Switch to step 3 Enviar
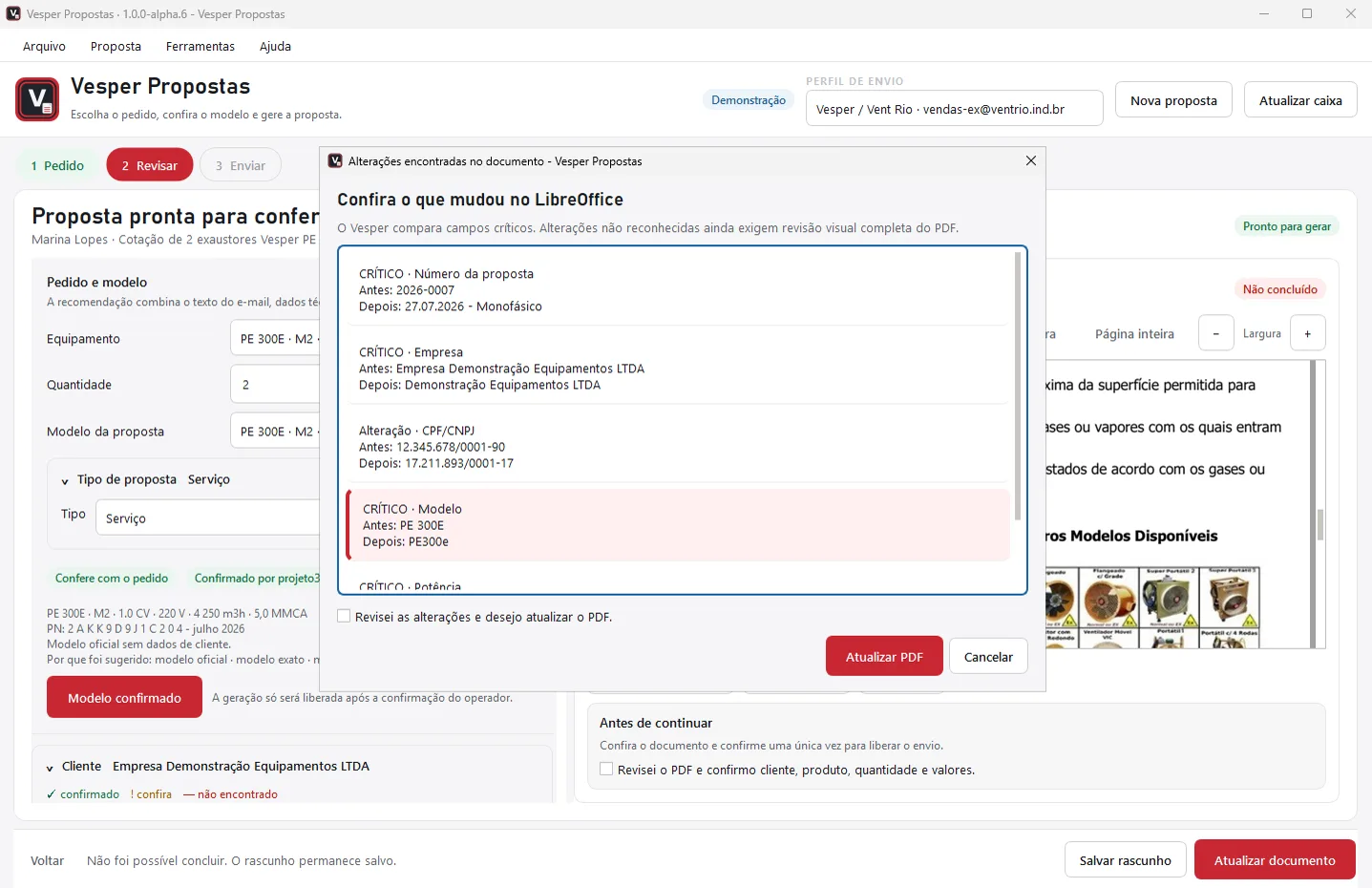 pyautogui.click(x=241, y=165)
